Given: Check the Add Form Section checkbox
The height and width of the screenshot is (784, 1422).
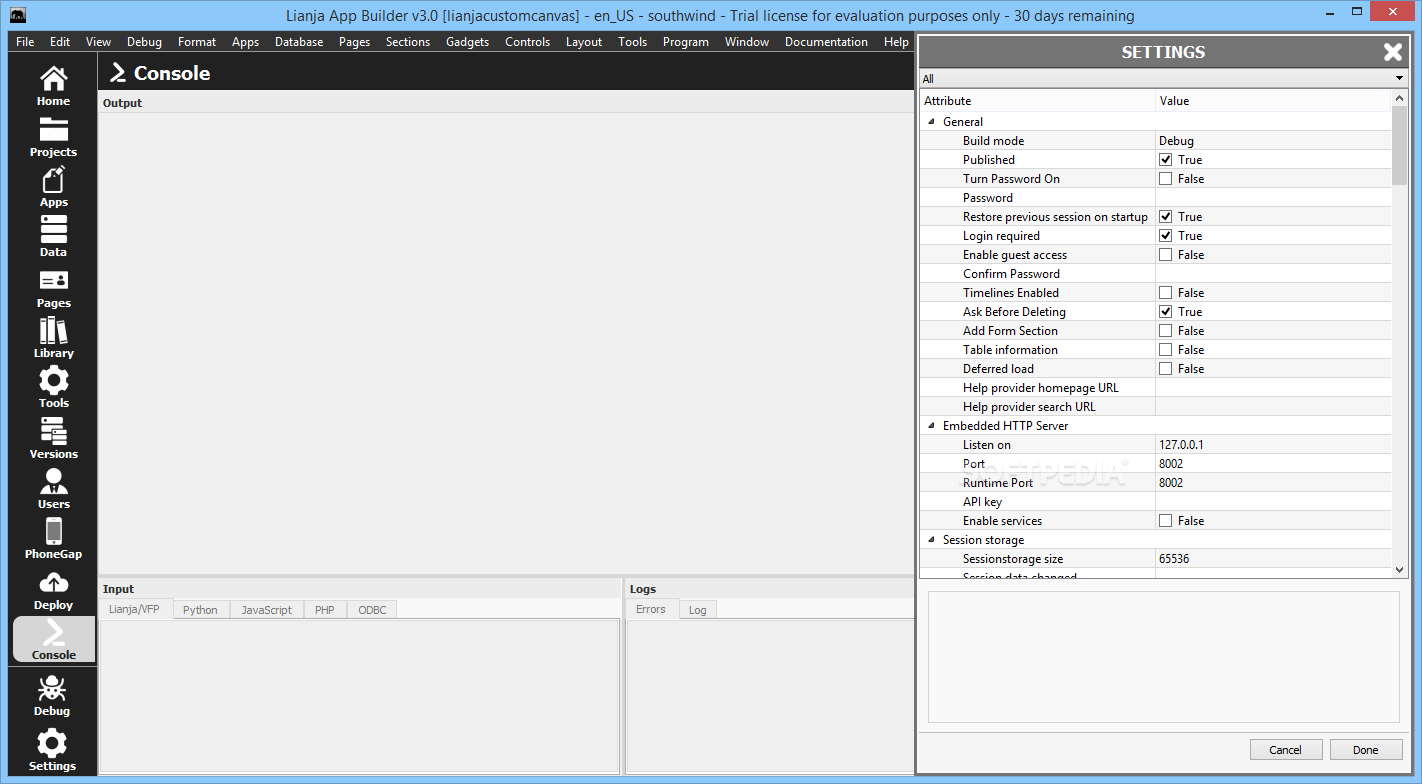Looking at the screenshot, I should pos(1165,330).
